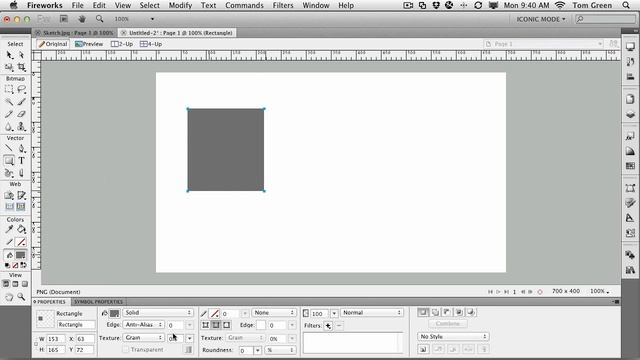The height and width of the screenshot is (360, 640).
Task: Switch to Standard Screen view mode
Action: tap(6, 284)
